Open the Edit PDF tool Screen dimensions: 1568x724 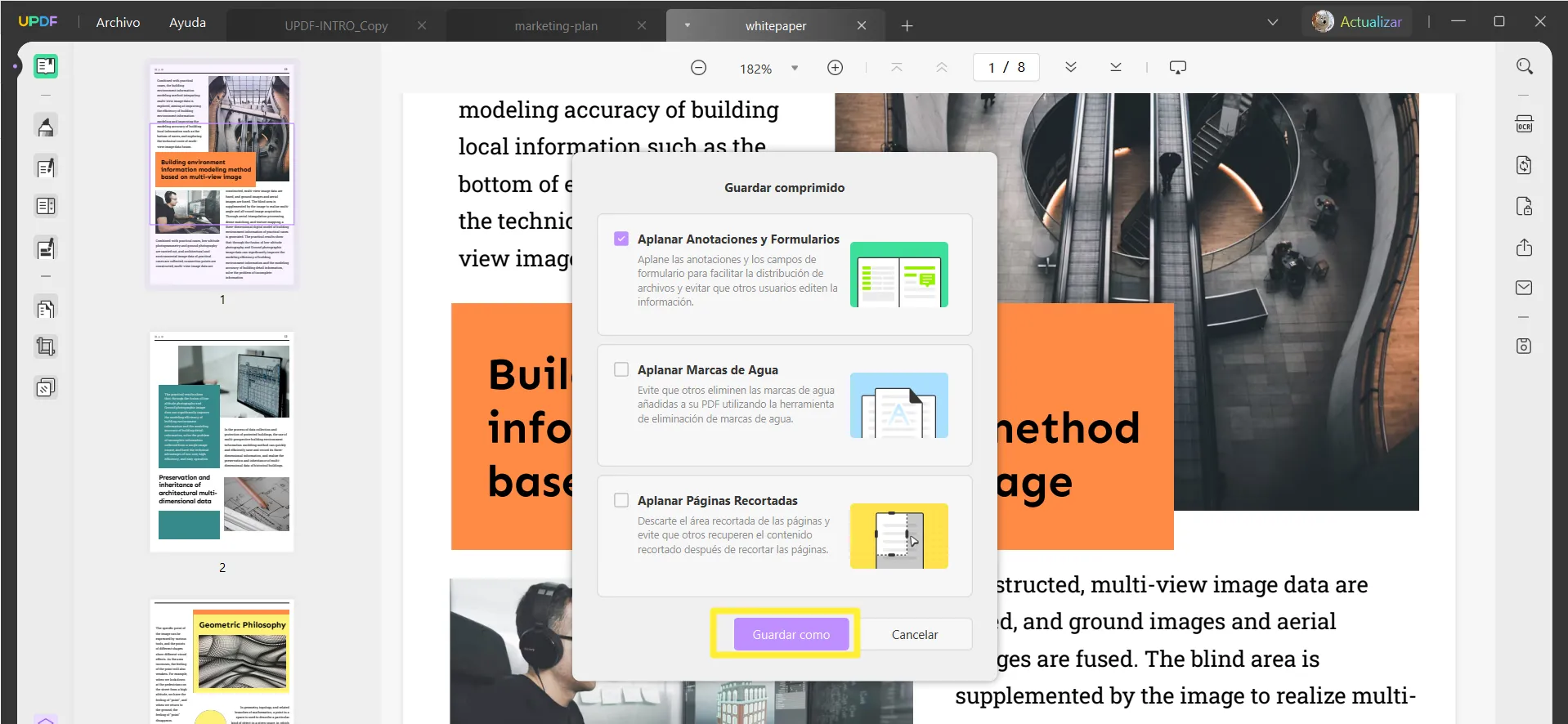(46, 168)
